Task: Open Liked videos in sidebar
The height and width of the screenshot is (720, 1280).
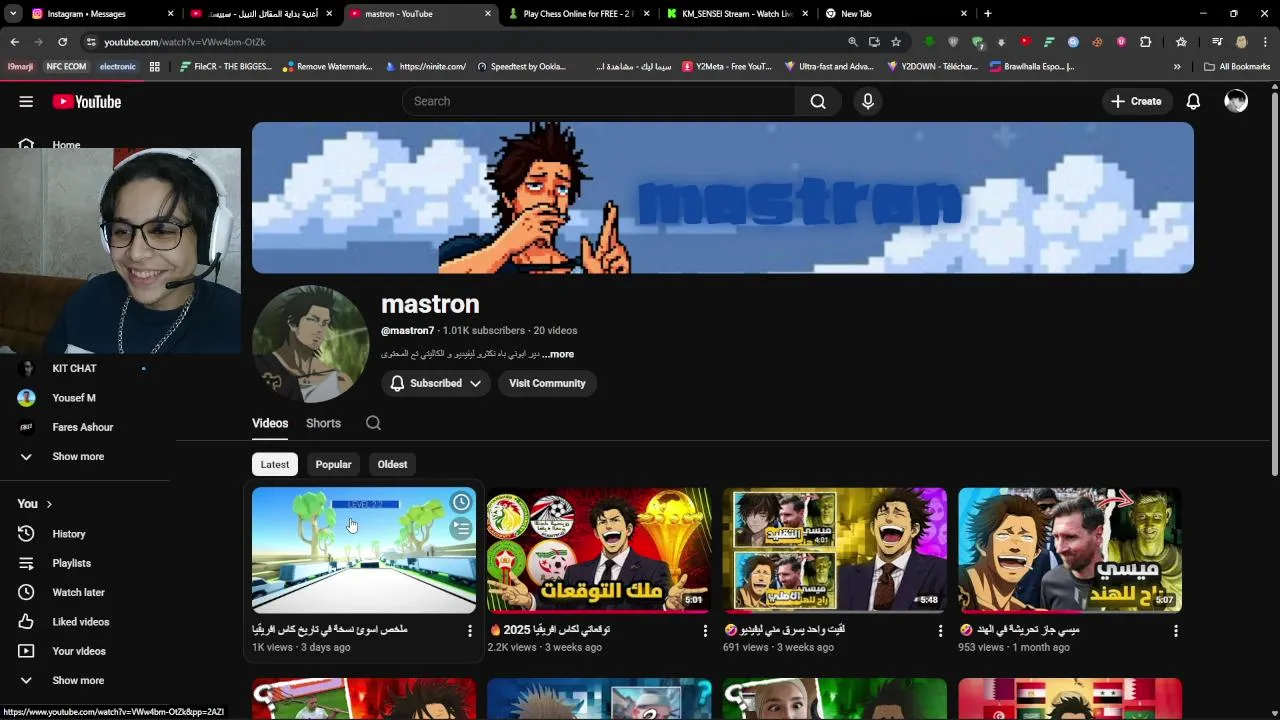Action: point(80,622)
